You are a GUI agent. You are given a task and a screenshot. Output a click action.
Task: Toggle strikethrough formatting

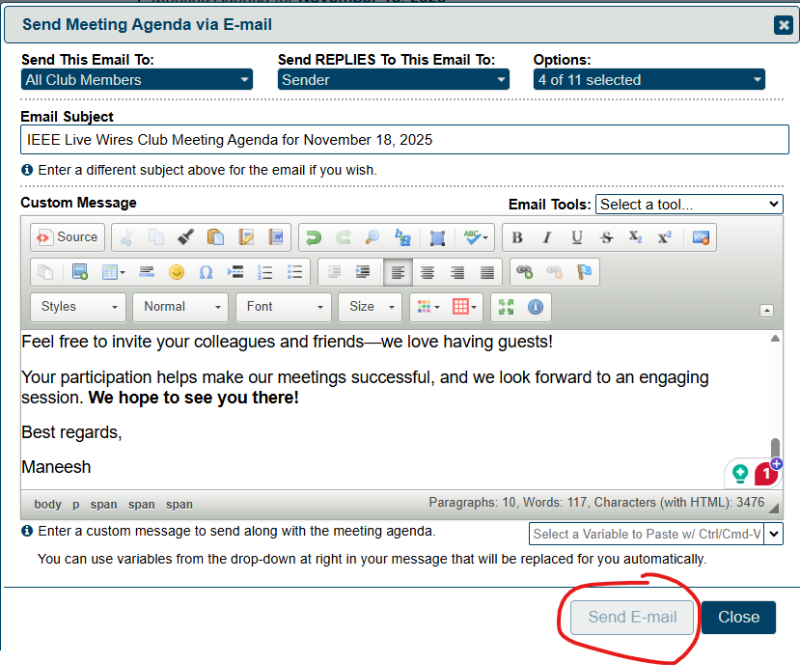(x=606, y=237)
